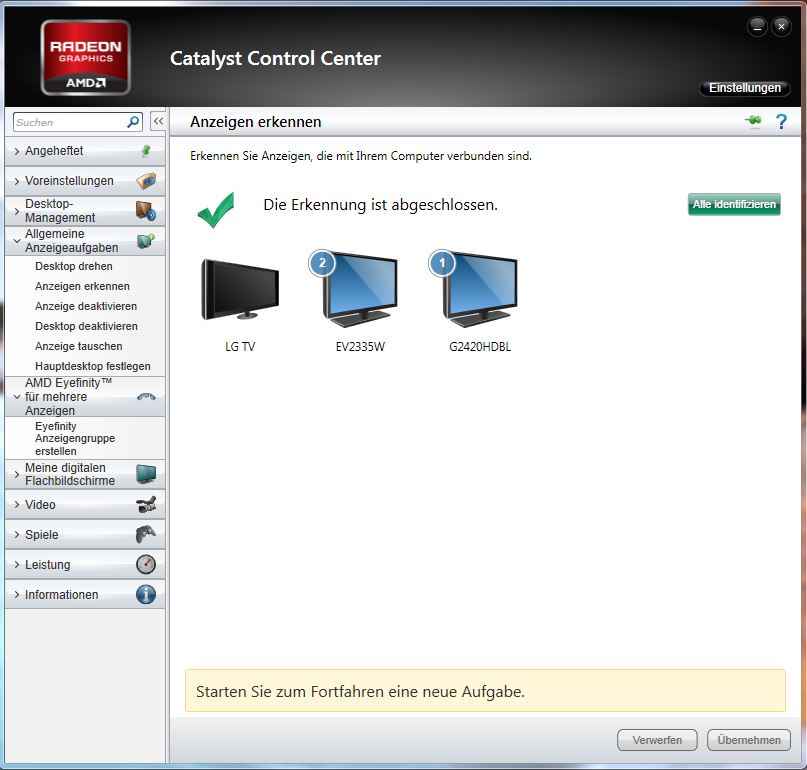Click the Spiele gamepad icon
The width and height of the screenshot is (807, 770).
[146, 534]
